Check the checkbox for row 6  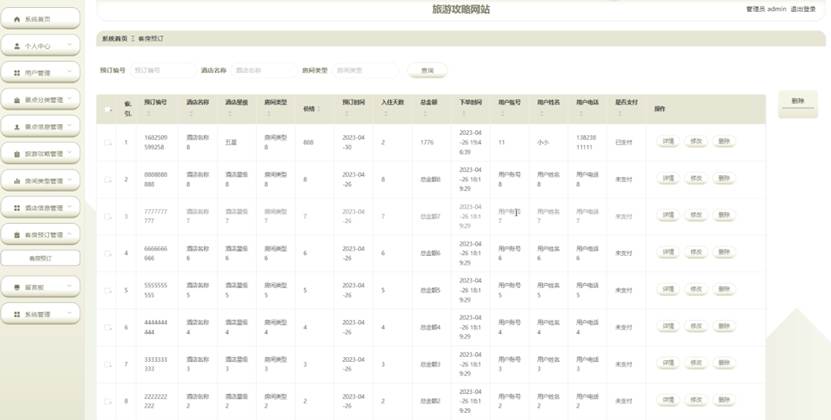(108, 327)
